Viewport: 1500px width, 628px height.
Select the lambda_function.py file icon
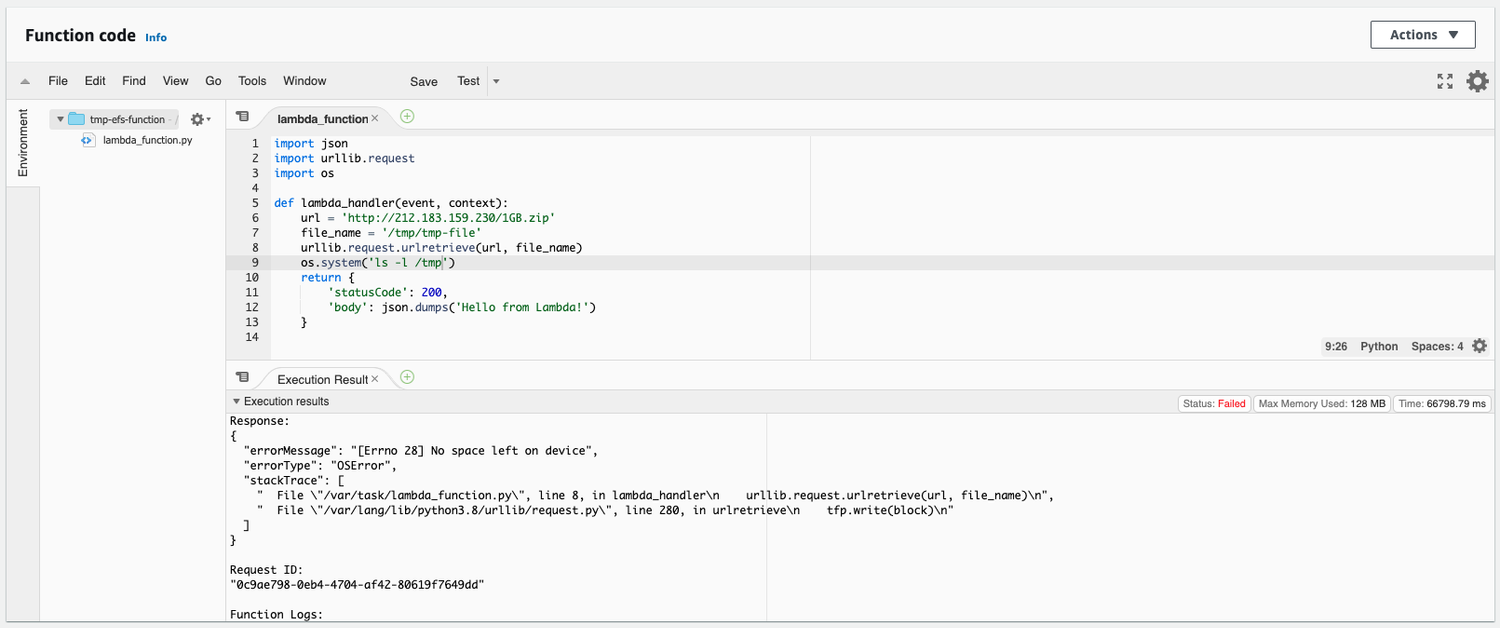88,140
